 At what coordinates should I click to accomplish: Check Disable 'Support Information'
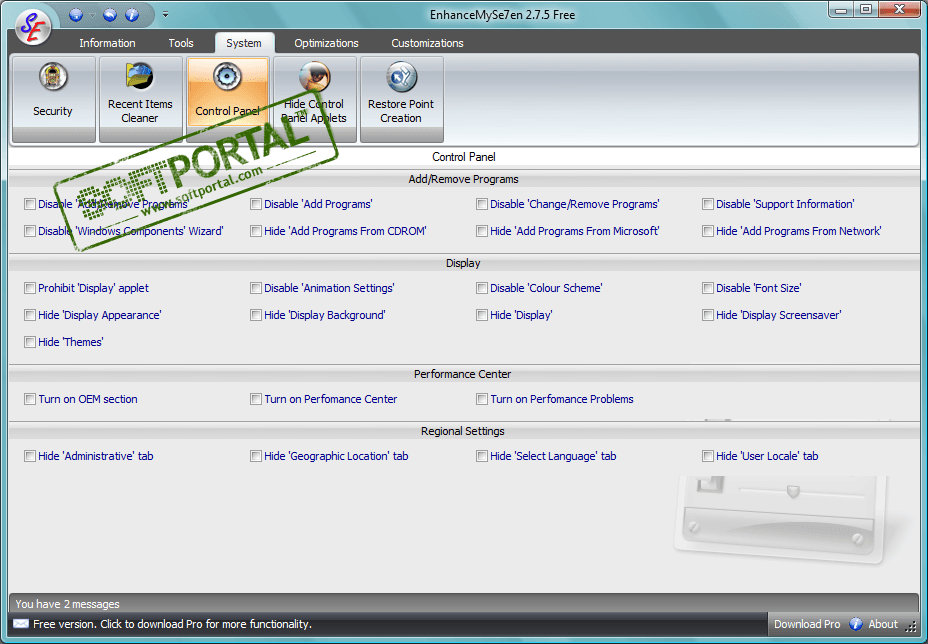tap(708, 204)
